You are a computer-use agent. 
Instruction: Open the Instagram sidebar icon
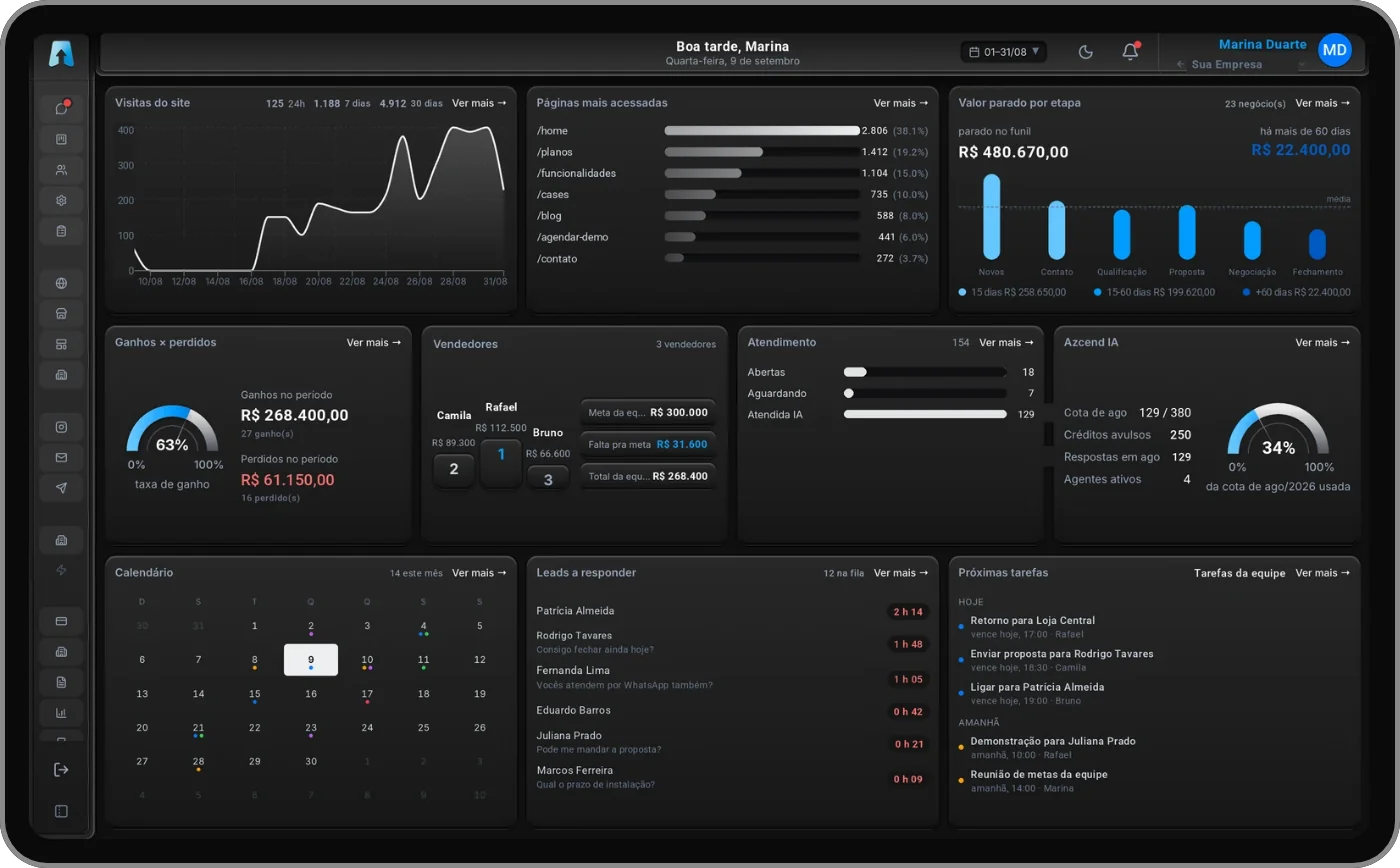coord(61,427)
